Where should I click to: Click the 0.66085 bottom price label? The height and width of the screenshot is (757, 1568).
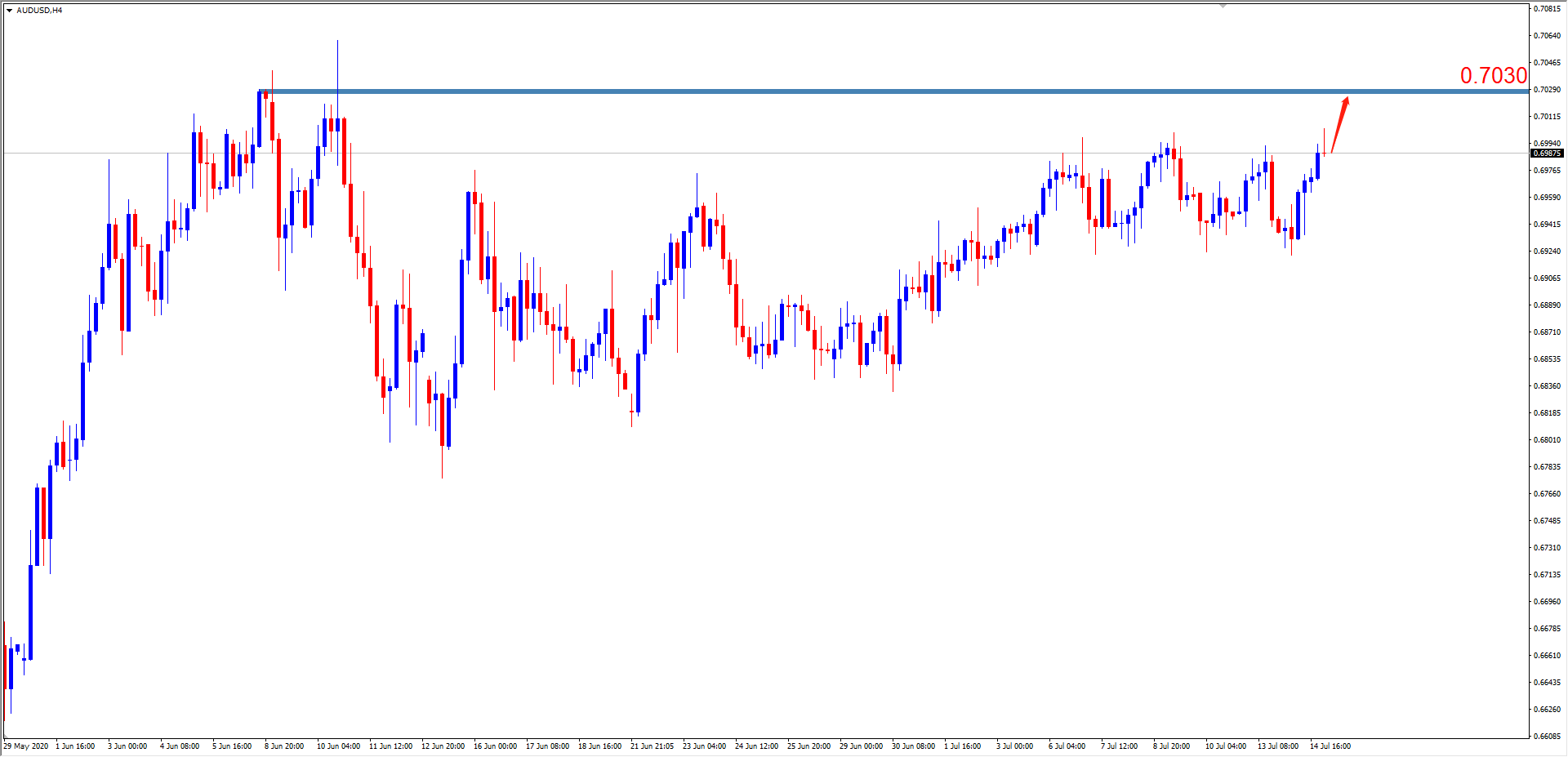click(x=1546, y=737)
